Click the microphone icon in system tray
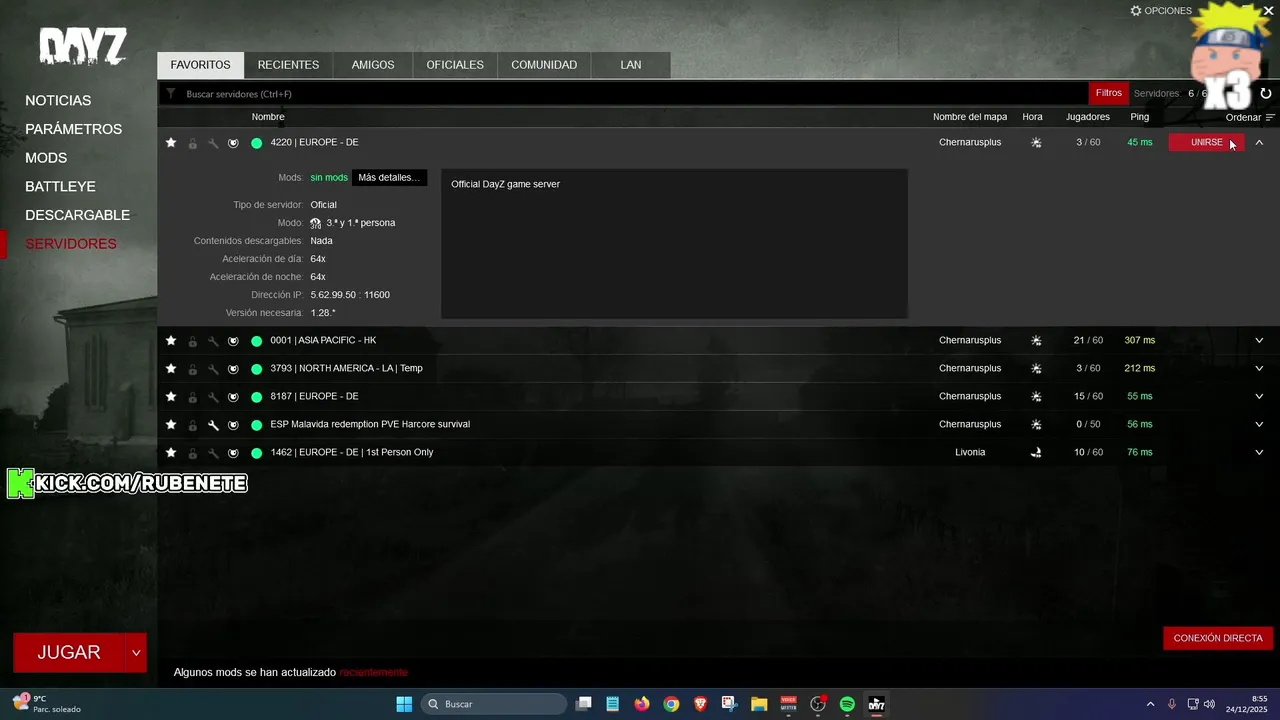1280x720 pixels. click(x=1172, y=704)
